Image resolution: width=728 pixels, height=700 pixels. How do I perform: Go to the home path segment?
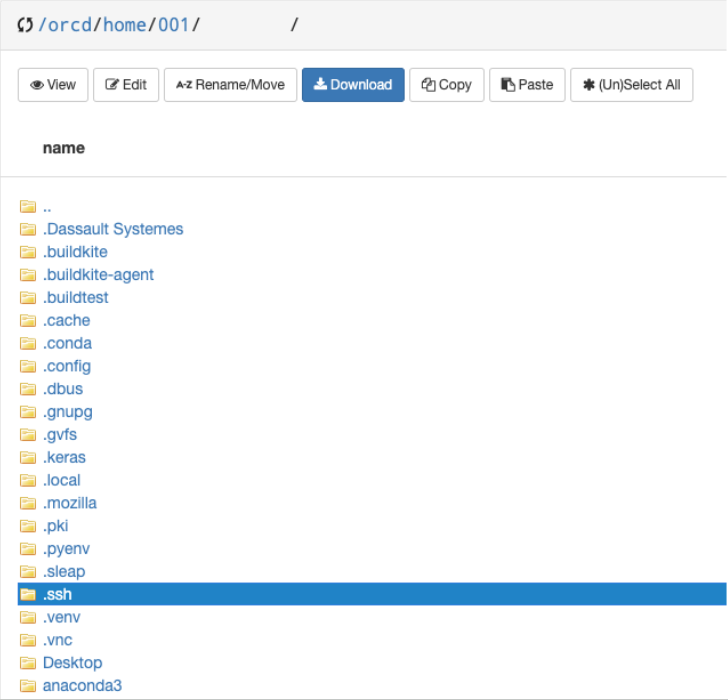click(x=124, y=25)
